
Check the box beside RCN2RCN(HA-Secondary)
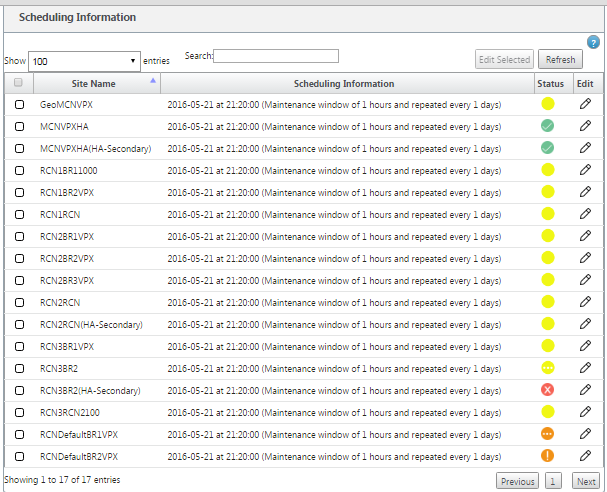[19, 325]
